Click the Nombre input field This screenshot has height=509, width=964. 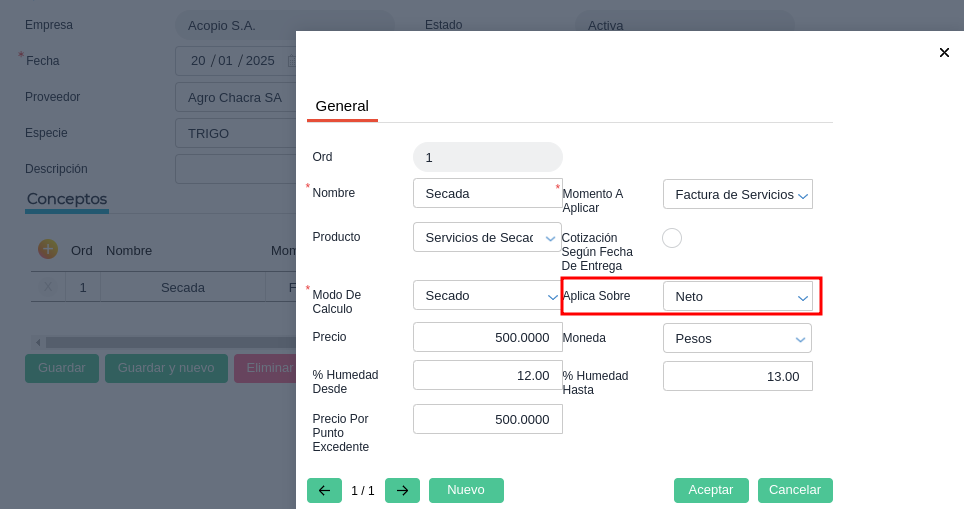[x=487, y=193]
